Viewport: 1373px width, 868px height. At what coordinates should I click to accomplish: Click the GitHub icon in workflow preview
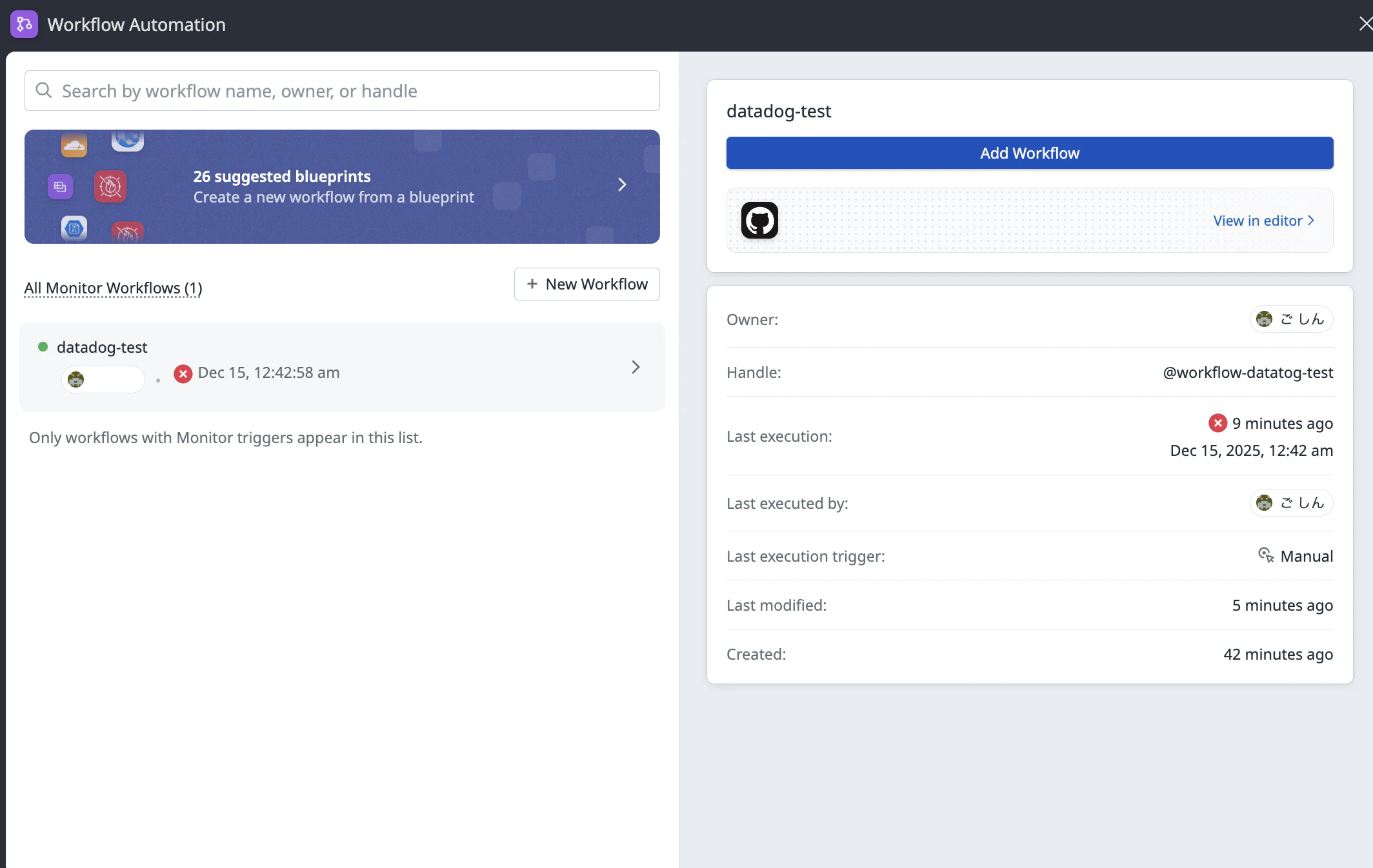[x=759, y=221]
